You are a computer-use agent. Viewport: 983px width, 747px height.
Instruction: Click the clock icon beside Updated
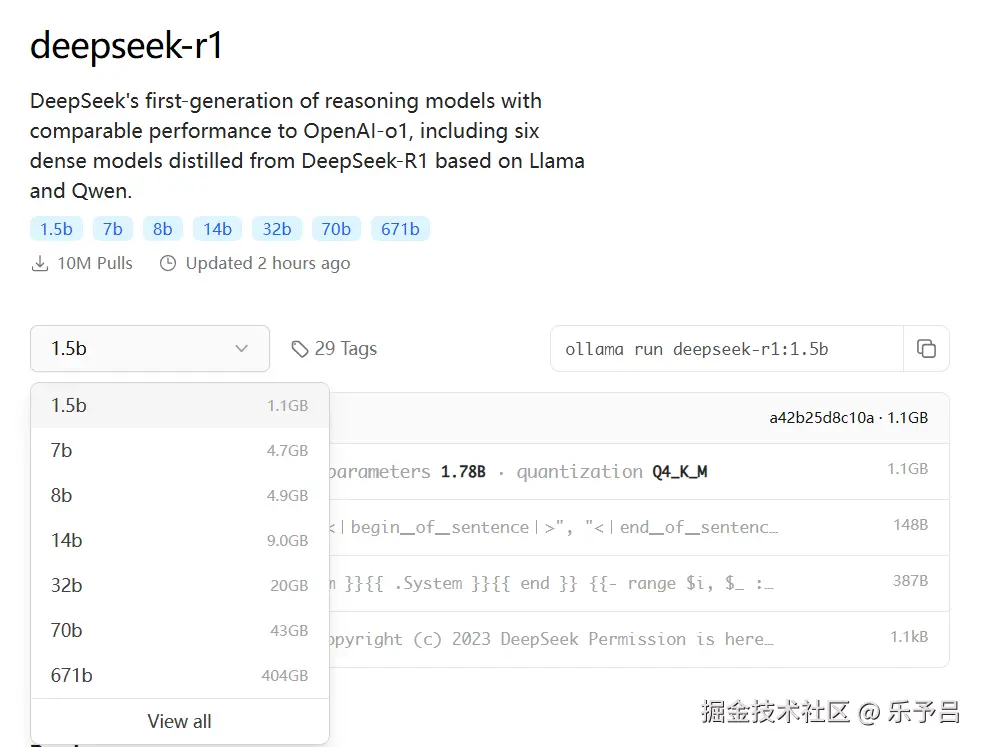(168, 263)
